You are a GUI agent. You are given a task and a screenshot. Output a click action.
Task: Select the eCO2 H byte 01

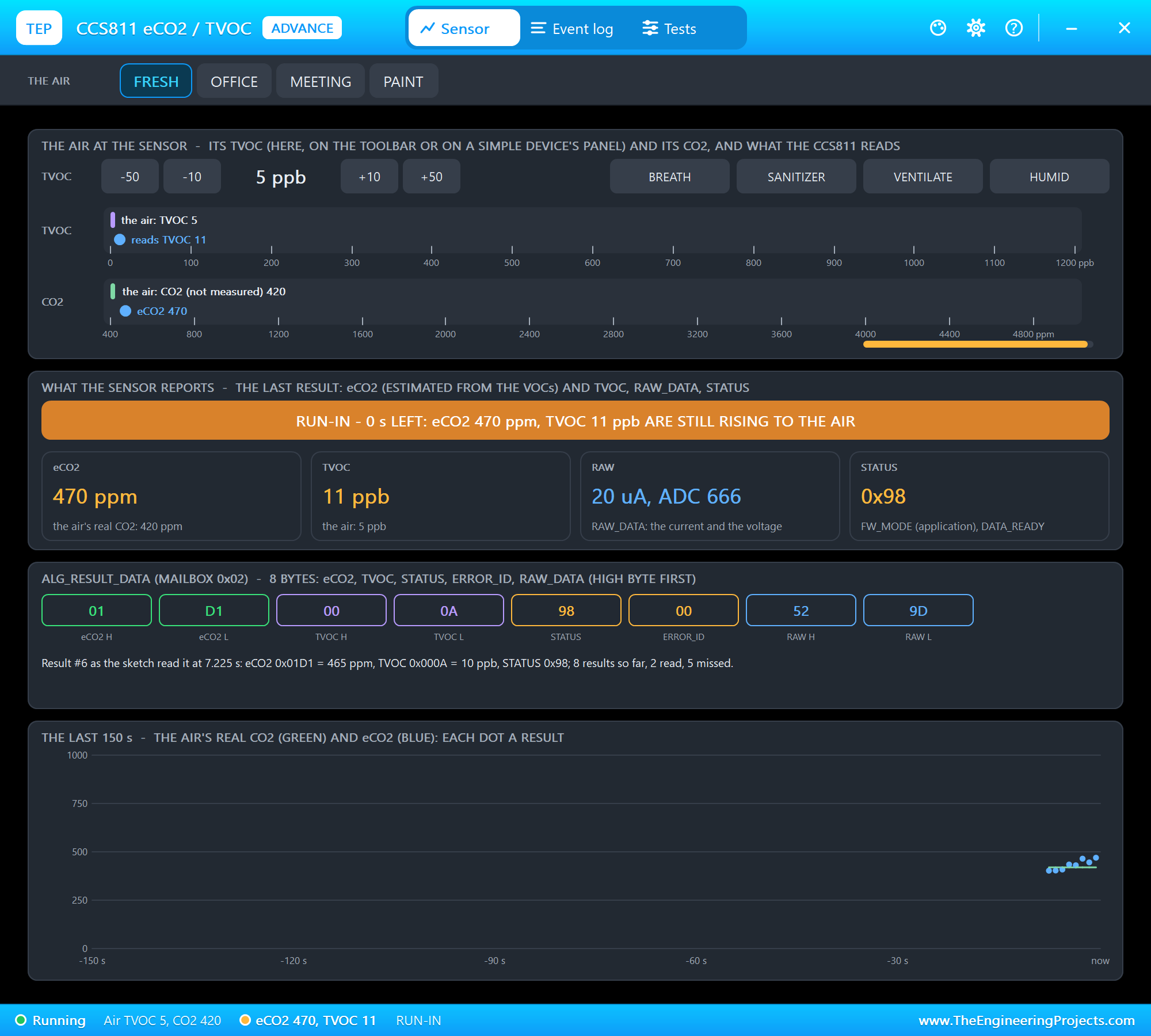coord(97,610)
